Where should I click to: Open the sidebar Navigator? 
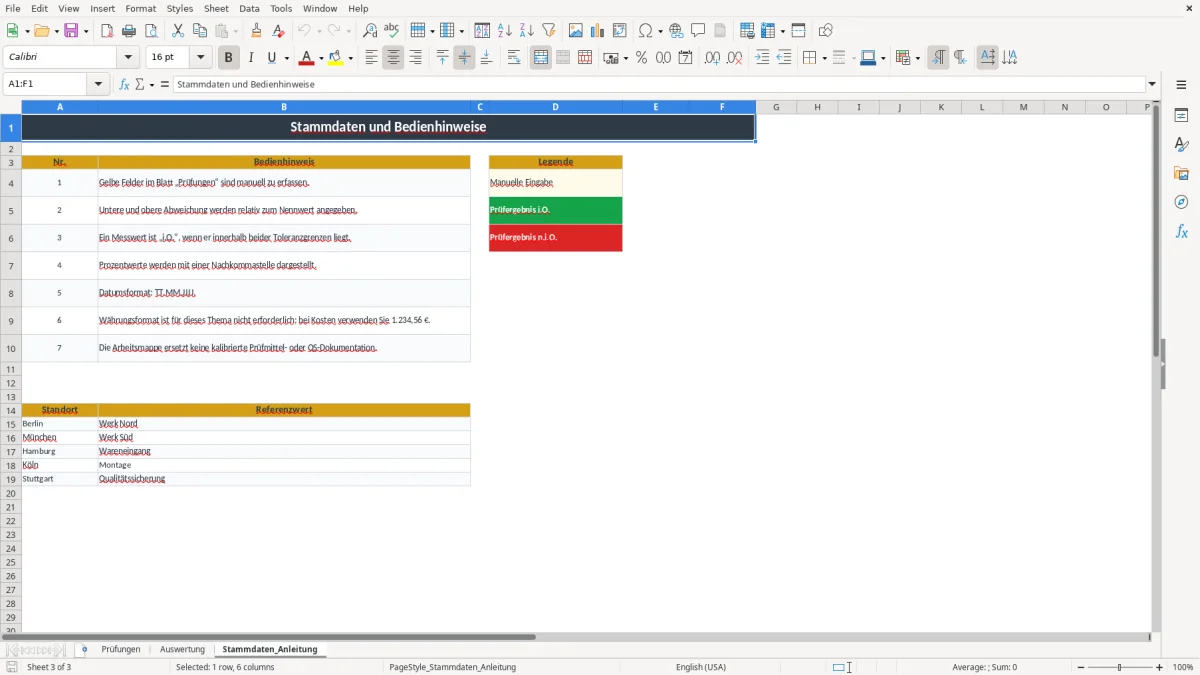pos(1181,203)
